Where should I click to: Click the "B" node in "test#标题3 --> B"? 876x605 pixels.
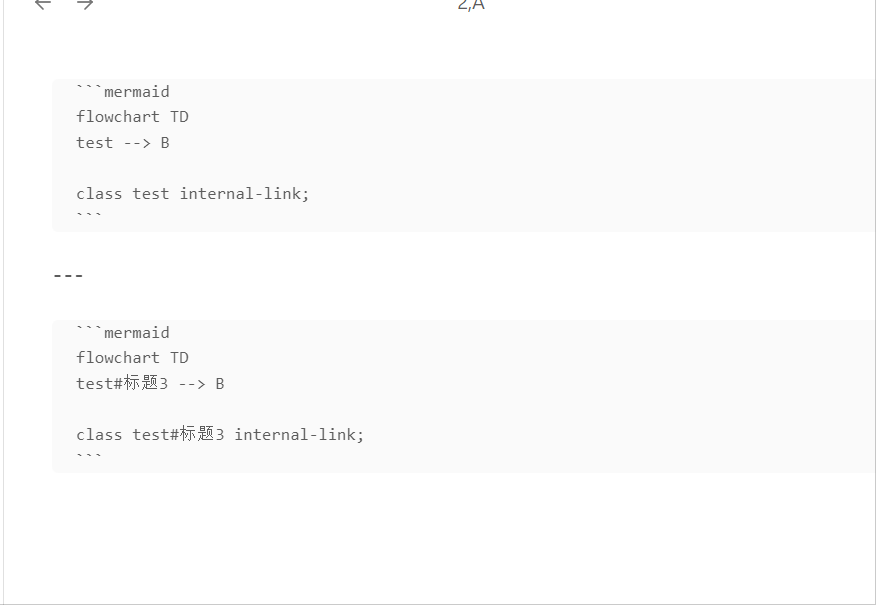point(220,384)
